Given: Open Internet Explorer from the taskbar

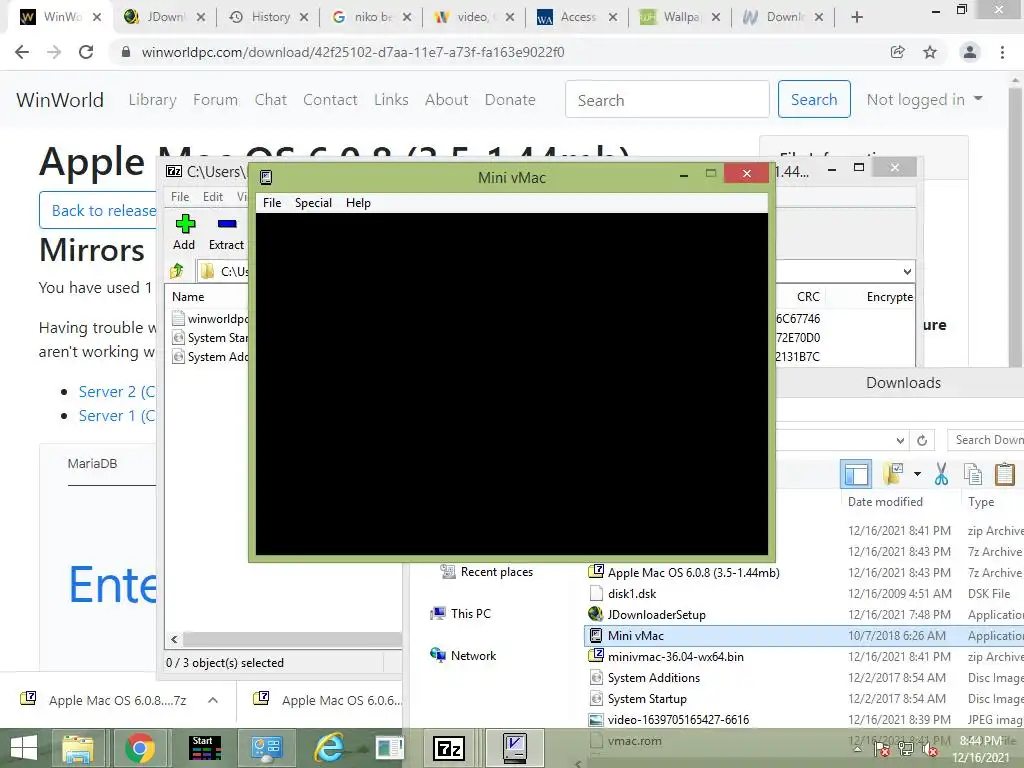Looking at the screenshot, I should [x=329, y=748].
